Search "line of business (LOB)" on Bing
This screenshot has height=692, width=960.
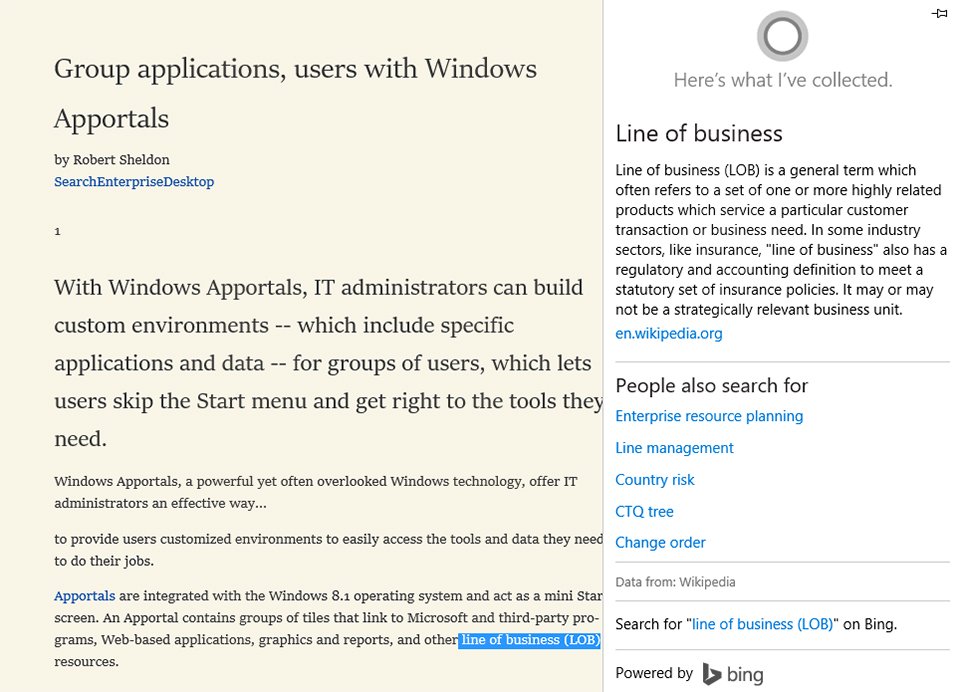click(x=762, y=624)
